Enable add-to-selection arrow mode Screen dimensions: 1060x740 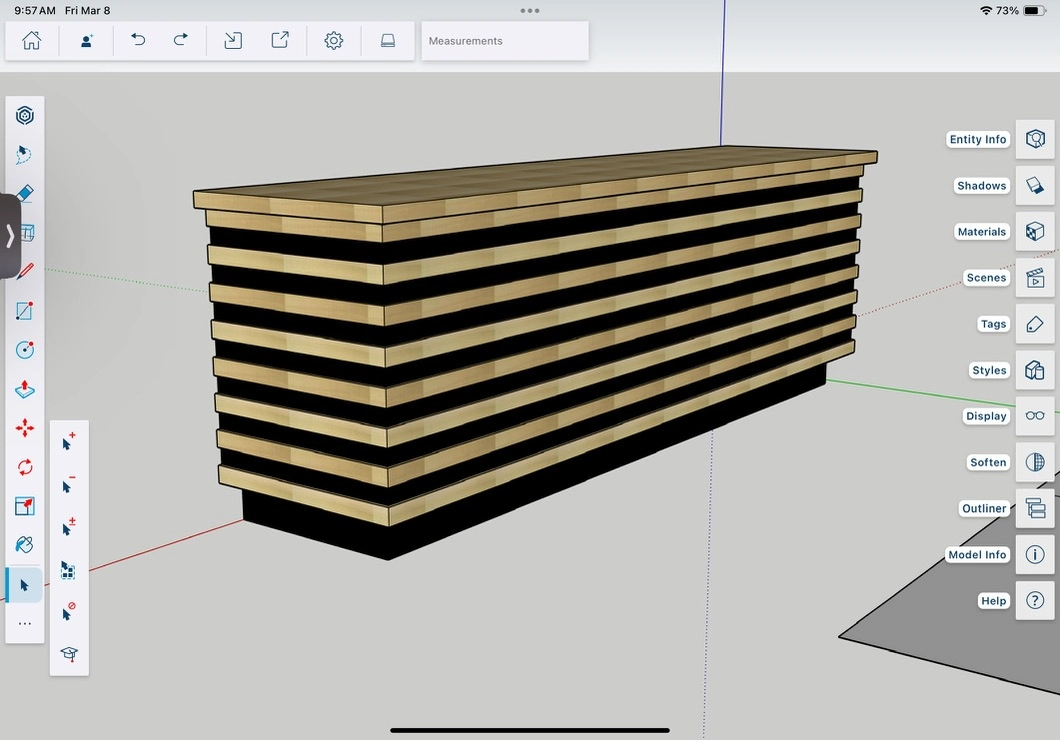(x=69, y=442)
